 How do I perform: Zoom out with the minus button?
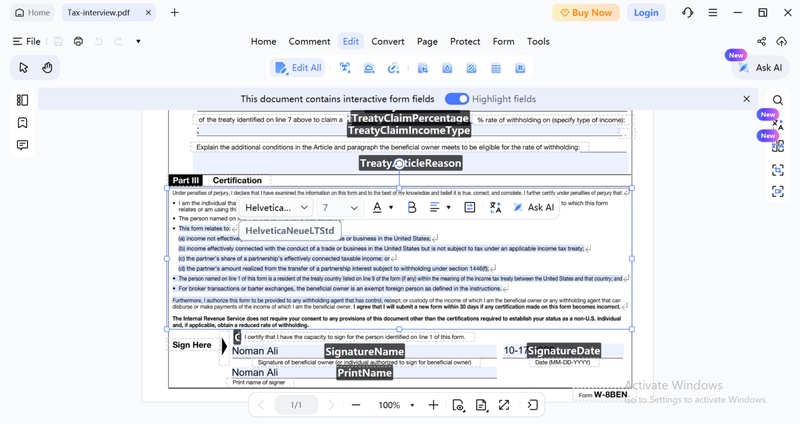pos(356,405)
